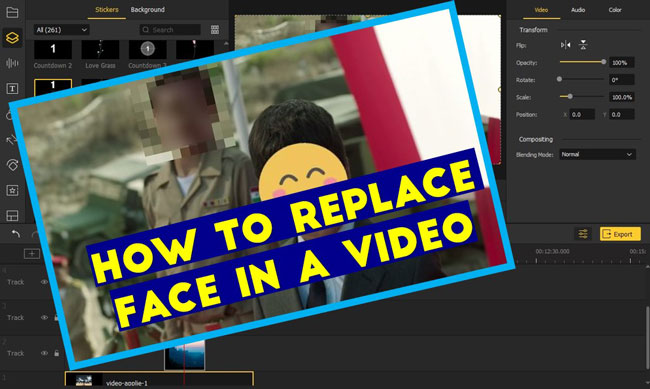
Task: Toggle visibility of the bottom Track
Action: pos(44,353)
